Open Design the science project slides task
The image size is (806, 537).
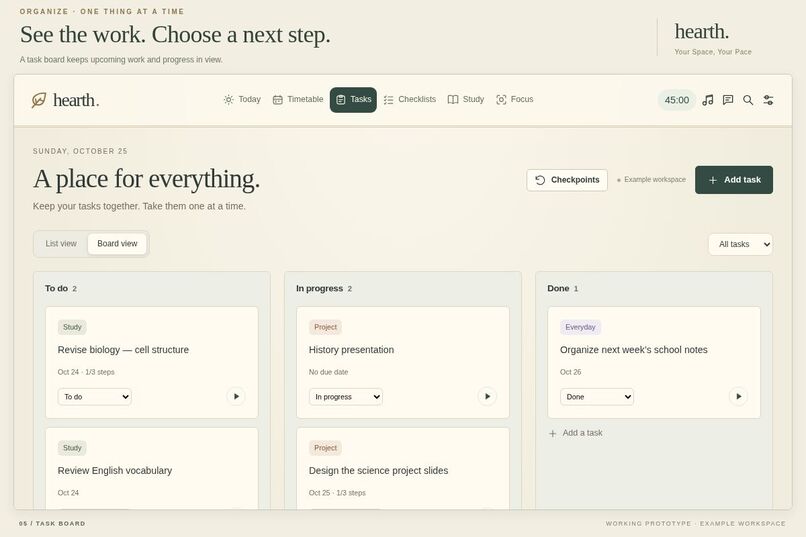coord(378,470)
